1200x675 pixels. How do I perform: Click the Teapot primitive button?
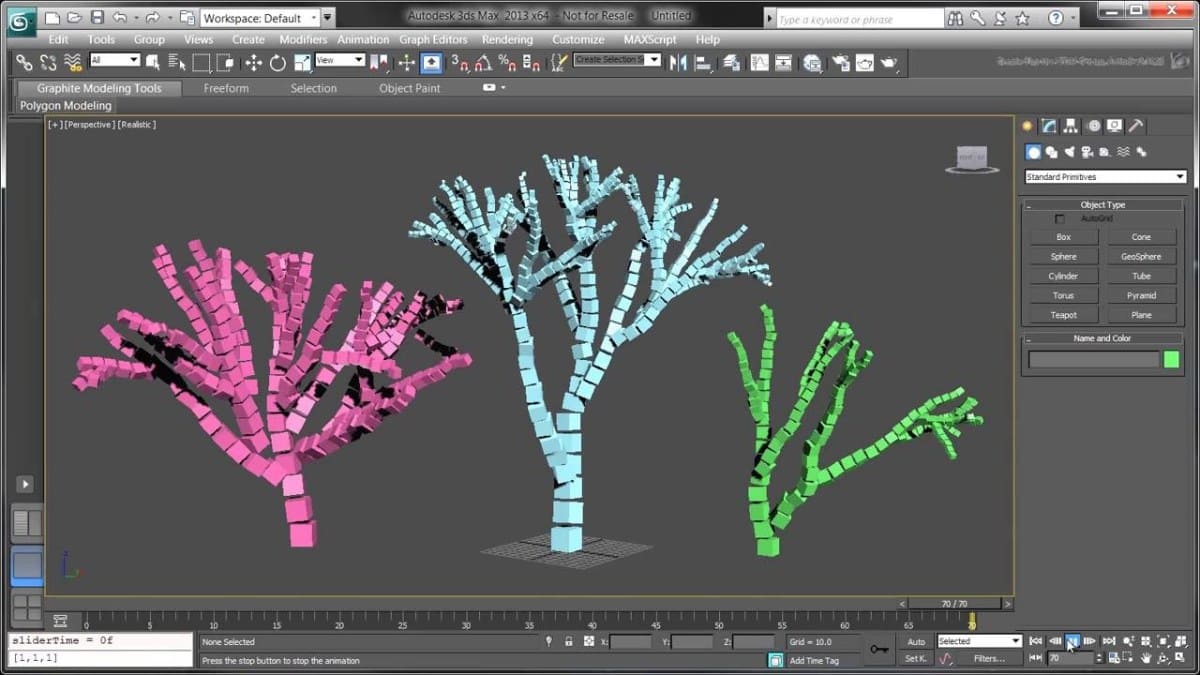(x=1062, y=314)
